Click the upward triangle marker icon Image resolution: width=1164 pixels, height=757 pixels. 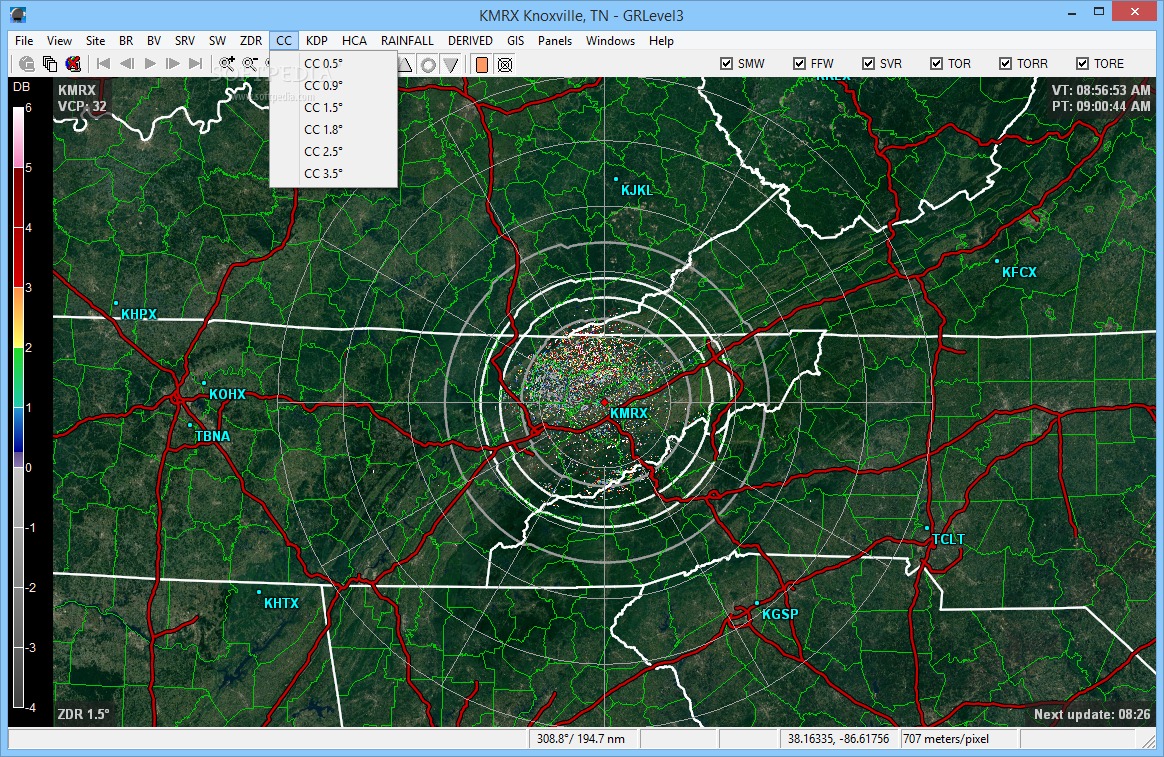point(405,65)
